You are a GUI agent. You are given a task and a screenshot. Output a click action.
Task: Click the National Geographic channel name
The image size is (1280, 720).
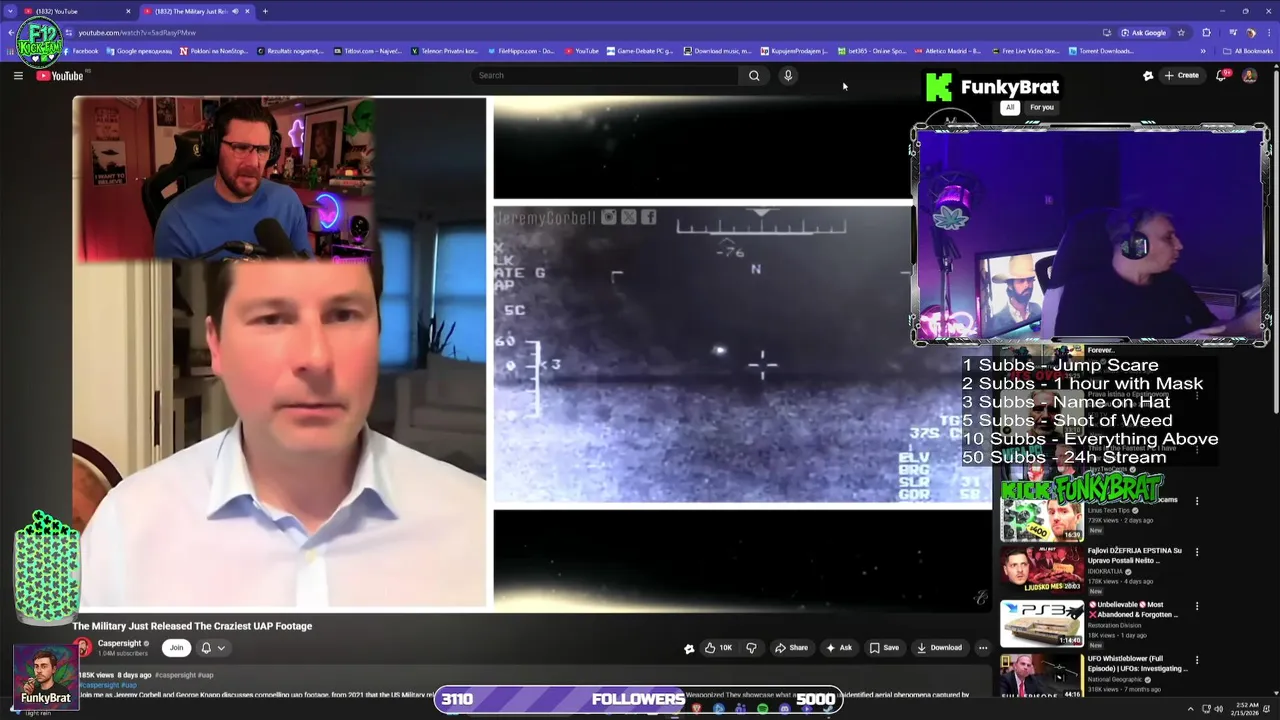[x=1115, y=679]
